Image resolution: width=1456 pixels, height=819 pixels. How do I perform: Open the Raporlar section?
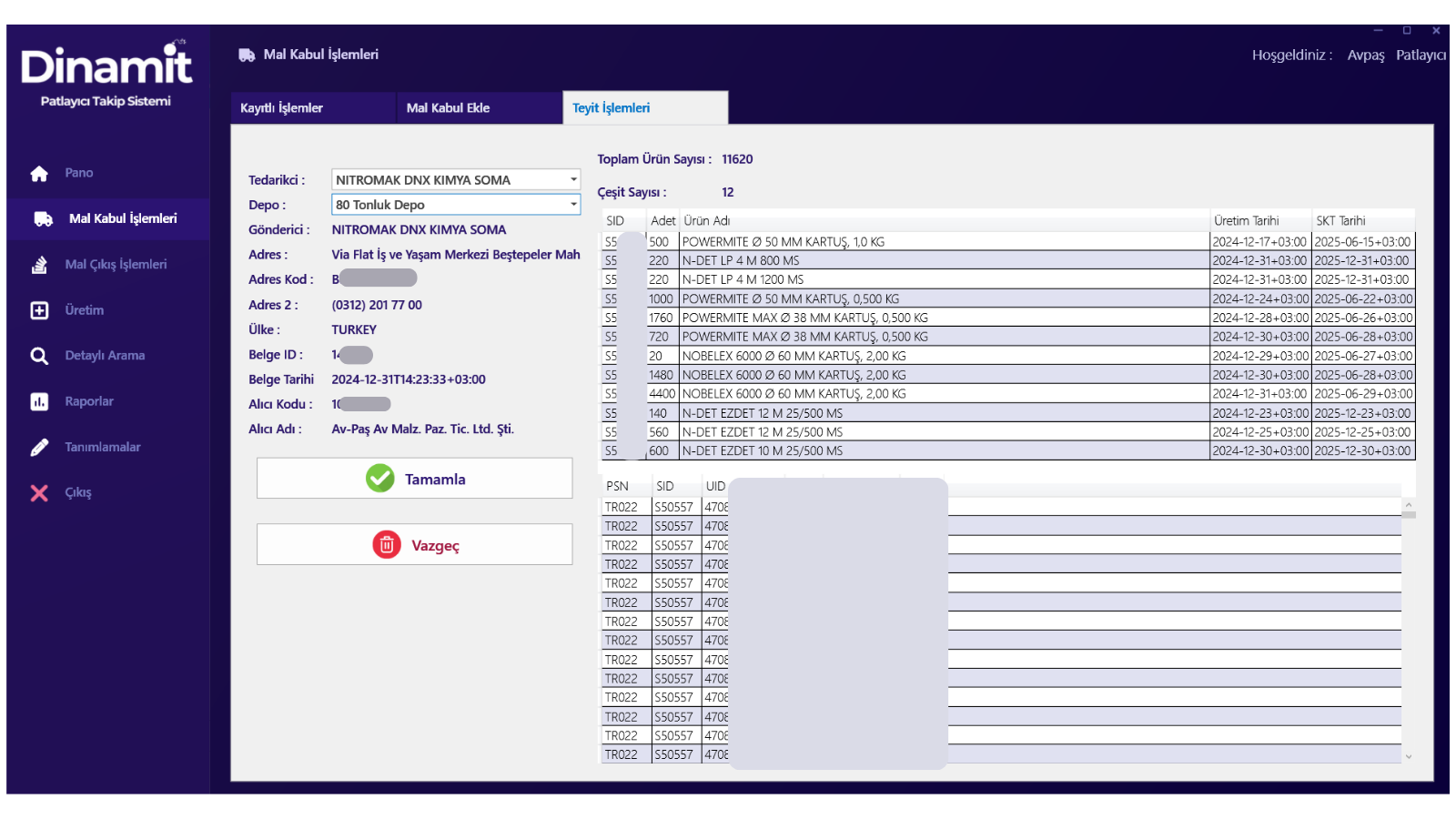pyautogui.click(x=89, y=401)
